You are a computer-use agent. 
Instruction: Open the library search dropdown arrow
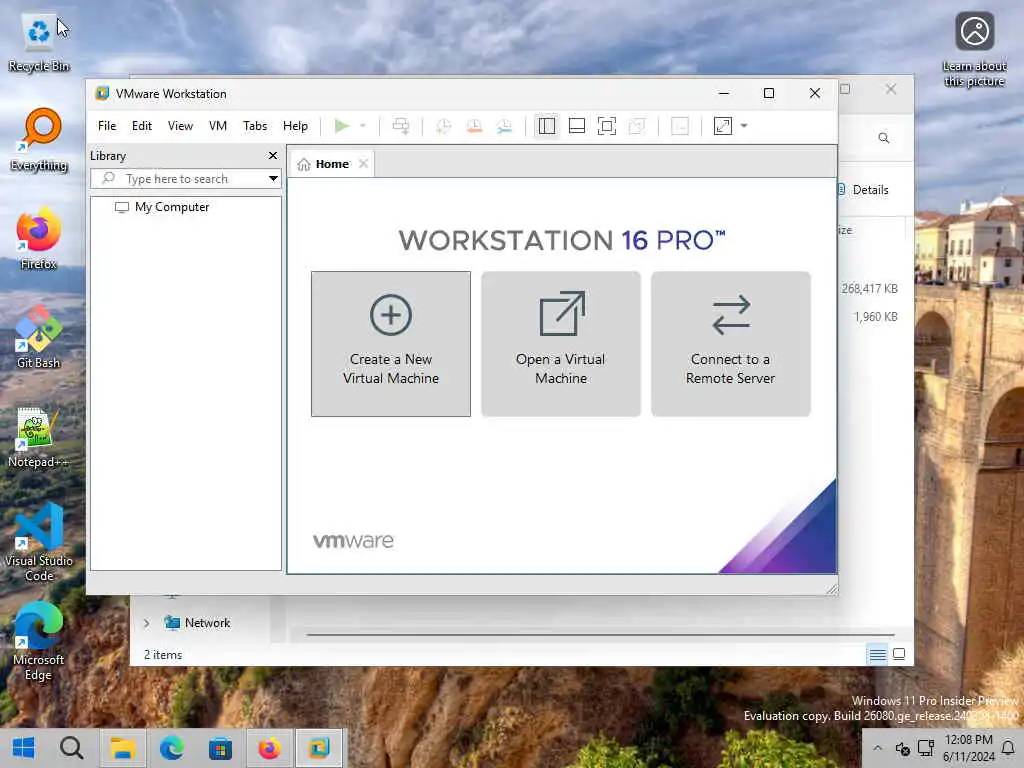(273, 179)
